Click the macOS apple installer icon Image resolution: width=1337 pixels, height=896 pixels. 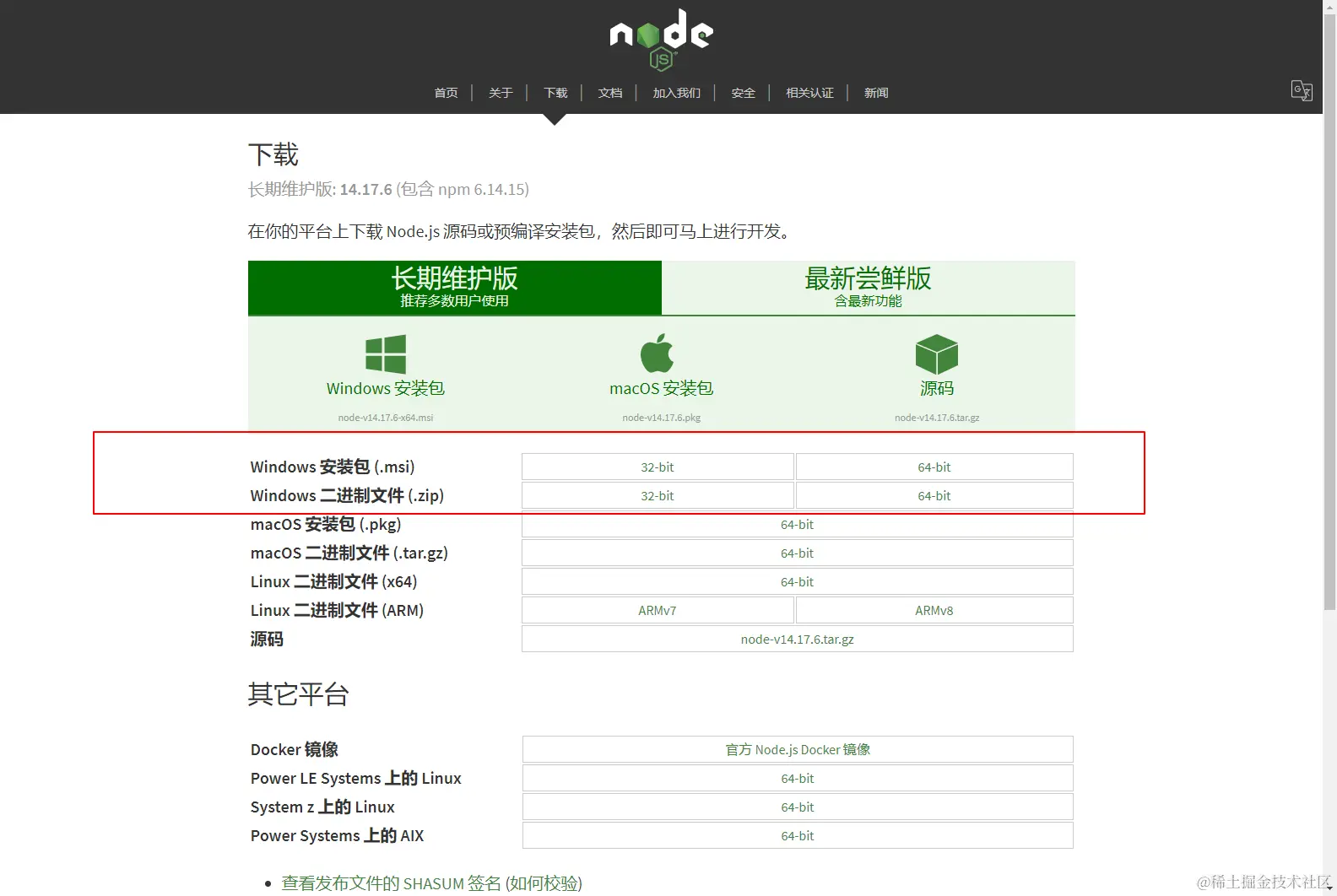pos(658,353)
